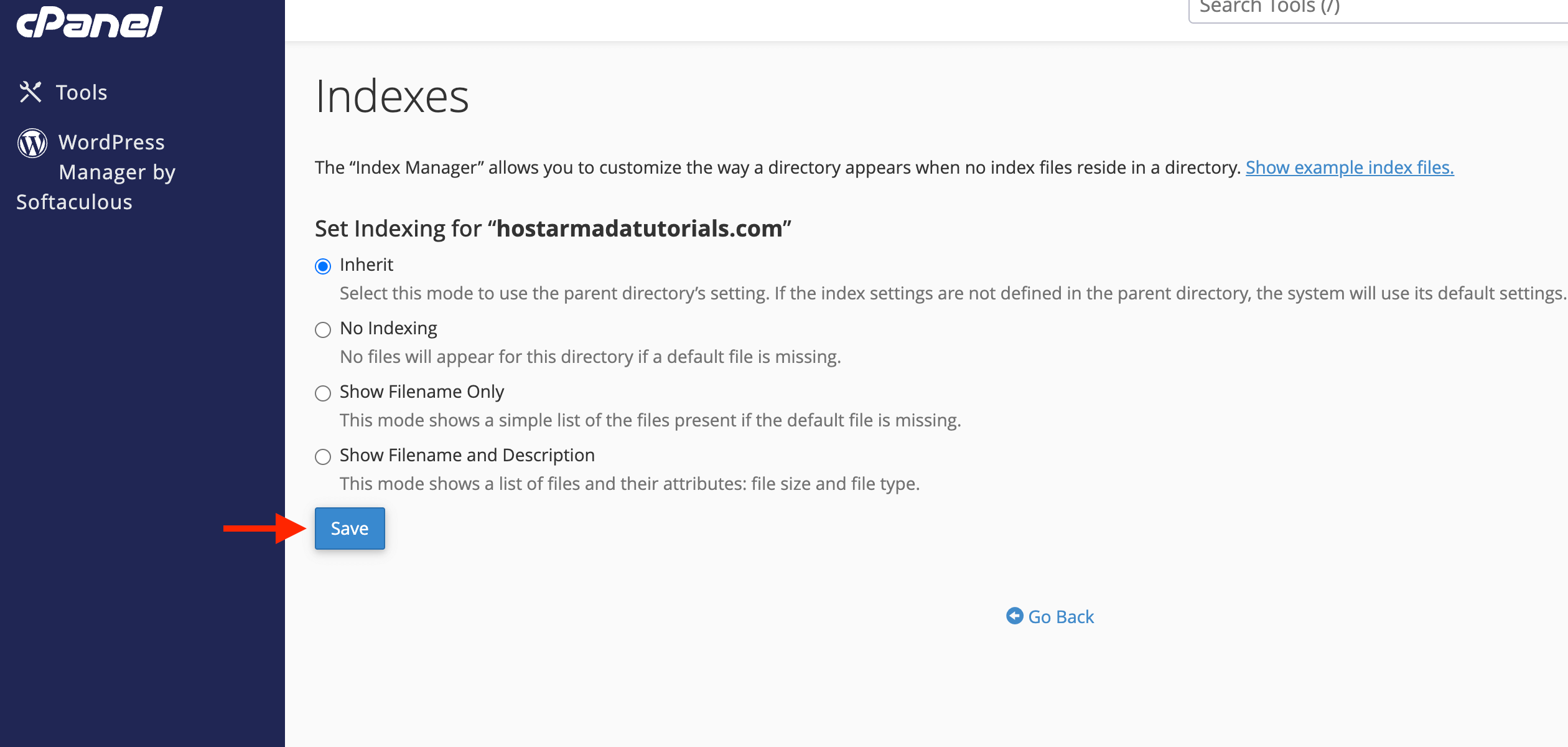
Task: Click 'This mode shows a simple list' description
Action: (x=650, y=420)
